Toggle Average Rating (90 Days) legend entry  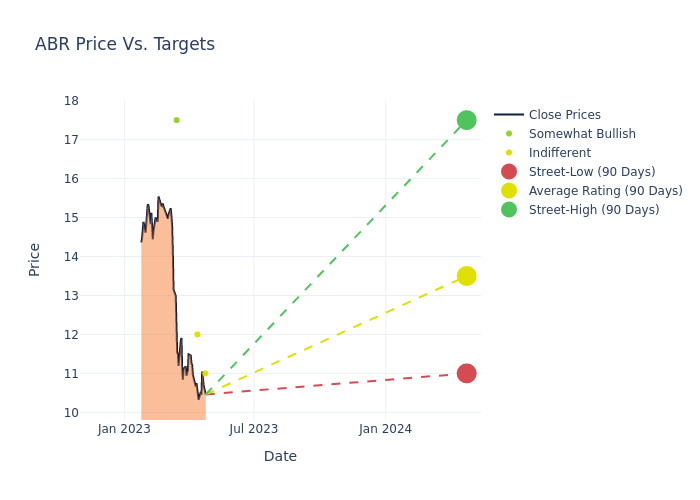click(605, 191)
